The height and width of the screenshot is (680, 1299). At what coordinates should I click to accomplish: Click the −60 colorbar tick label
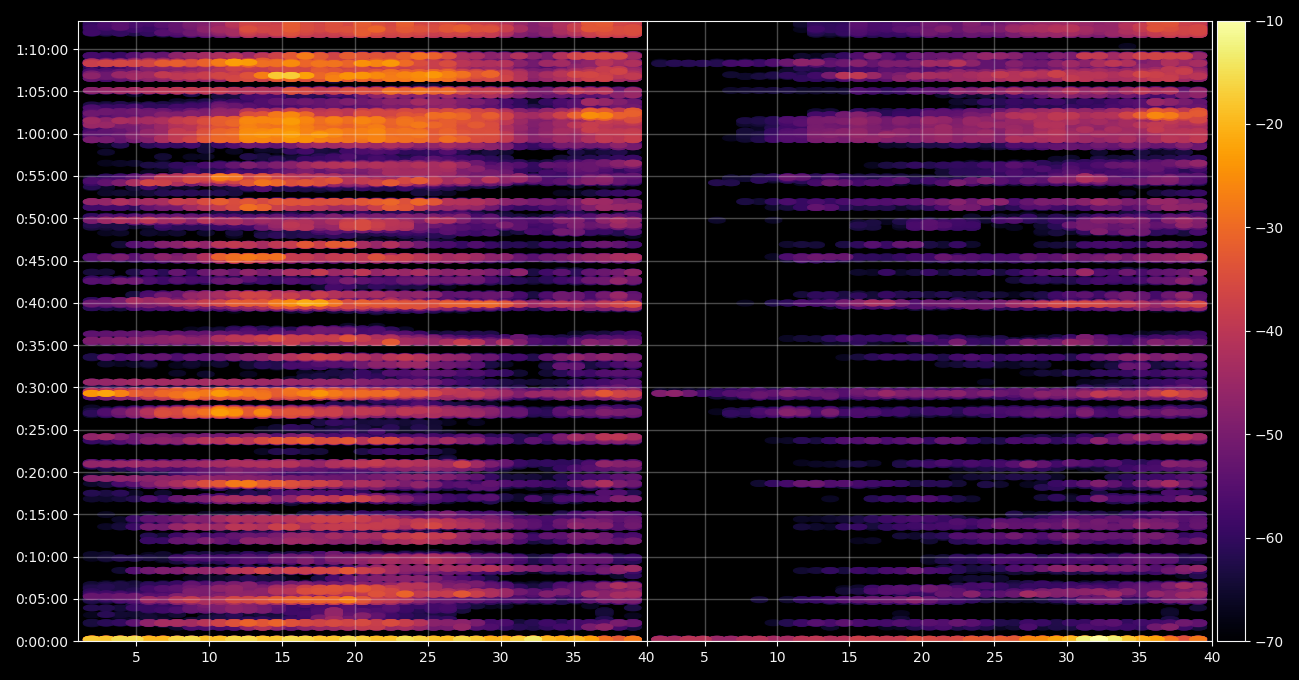(1269, 538)
